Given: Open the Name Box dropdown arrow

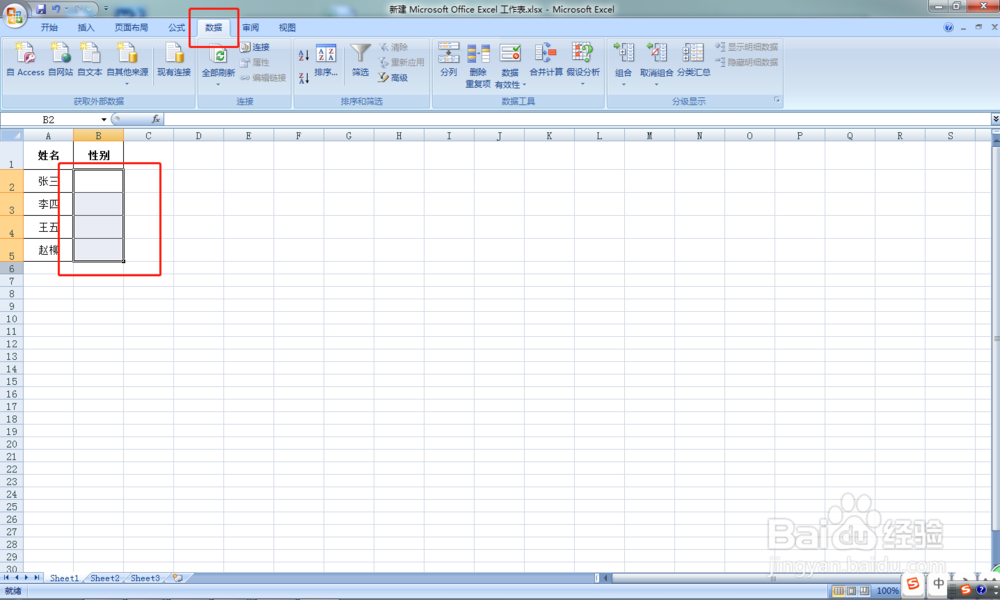Looking at the screenshot, I should [103, 119].
